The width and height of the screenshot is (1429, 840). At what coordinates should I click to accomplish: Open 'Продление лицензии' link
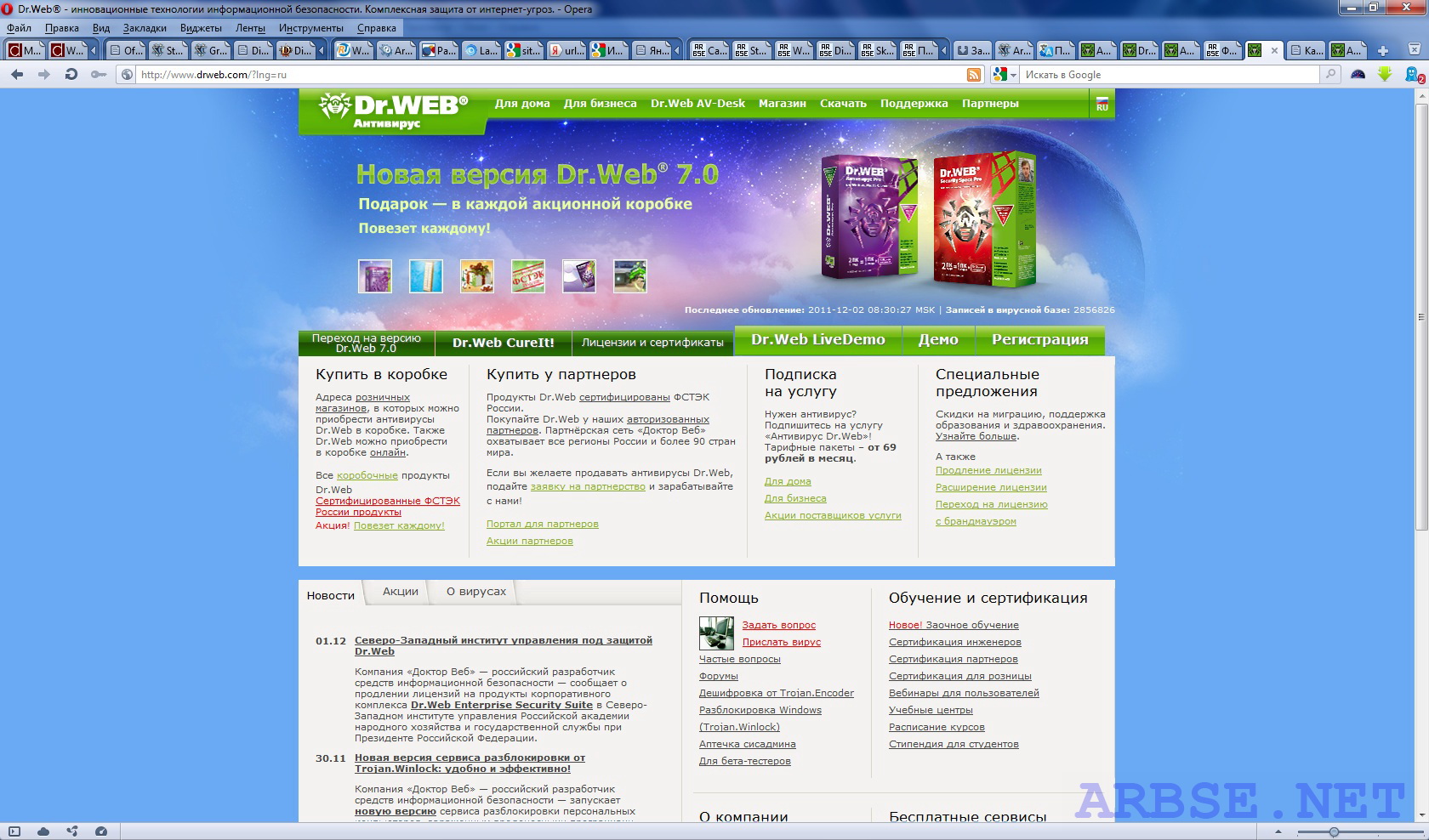(x=988, y=470)
